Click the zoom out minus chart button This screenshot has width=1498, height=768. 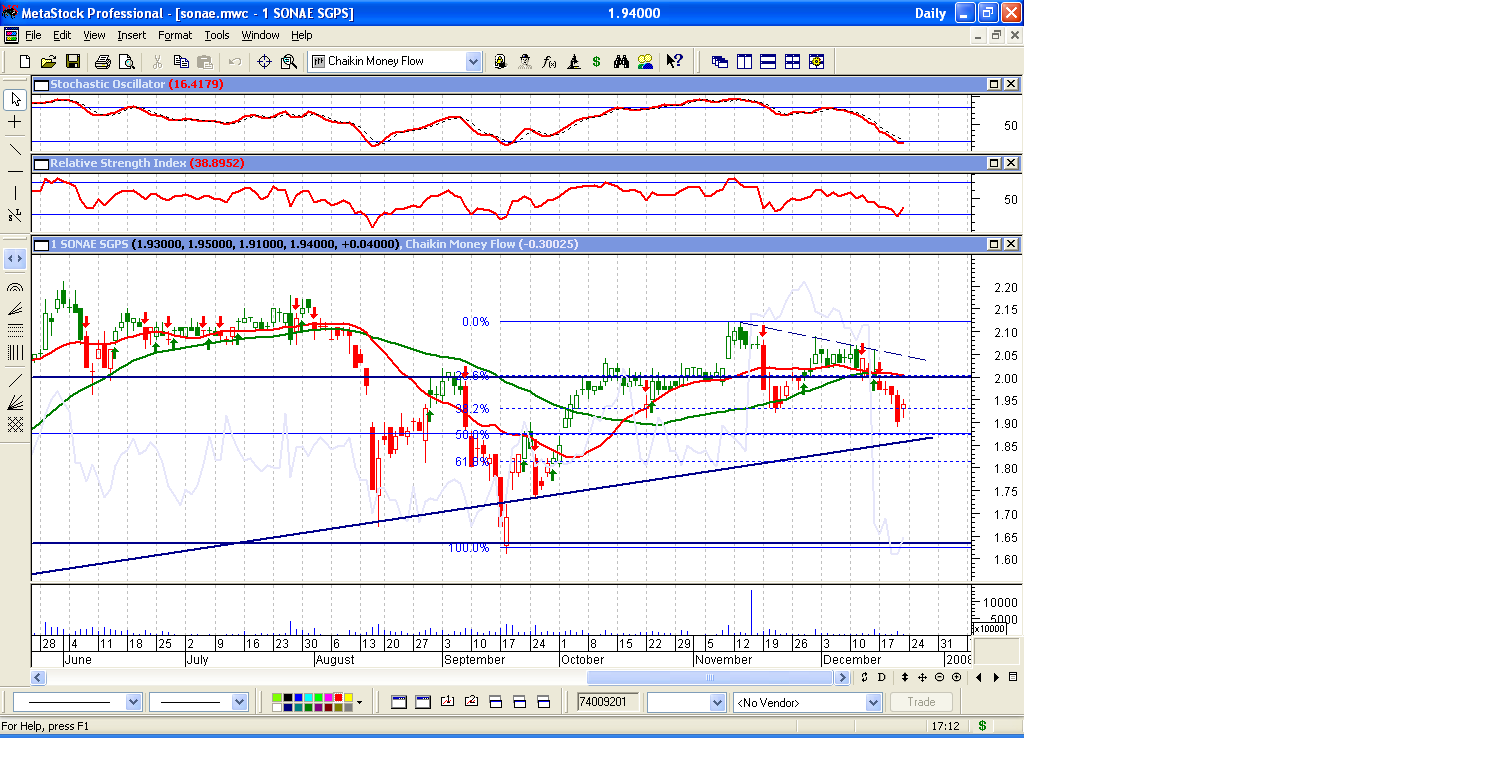939,678
